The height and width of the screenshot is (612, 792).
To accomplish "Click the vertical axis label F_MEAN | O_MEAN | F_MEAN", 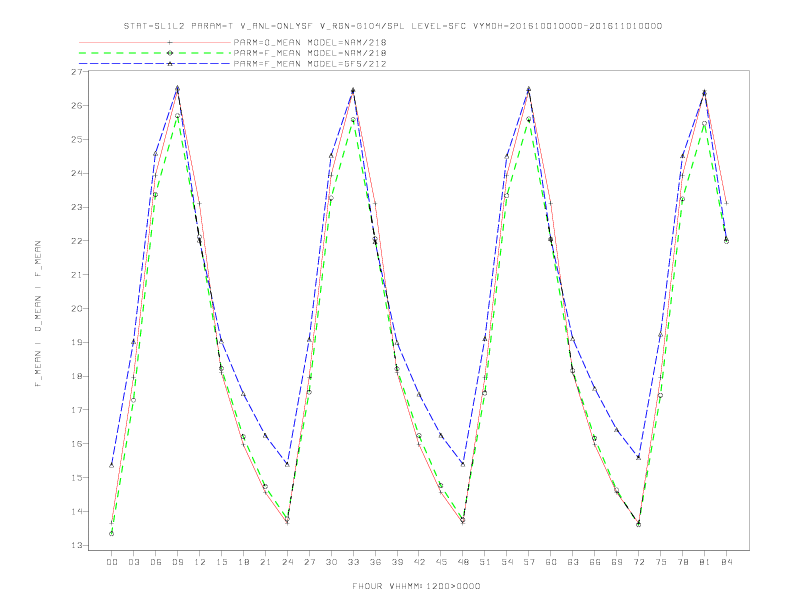I will (38, 314).
